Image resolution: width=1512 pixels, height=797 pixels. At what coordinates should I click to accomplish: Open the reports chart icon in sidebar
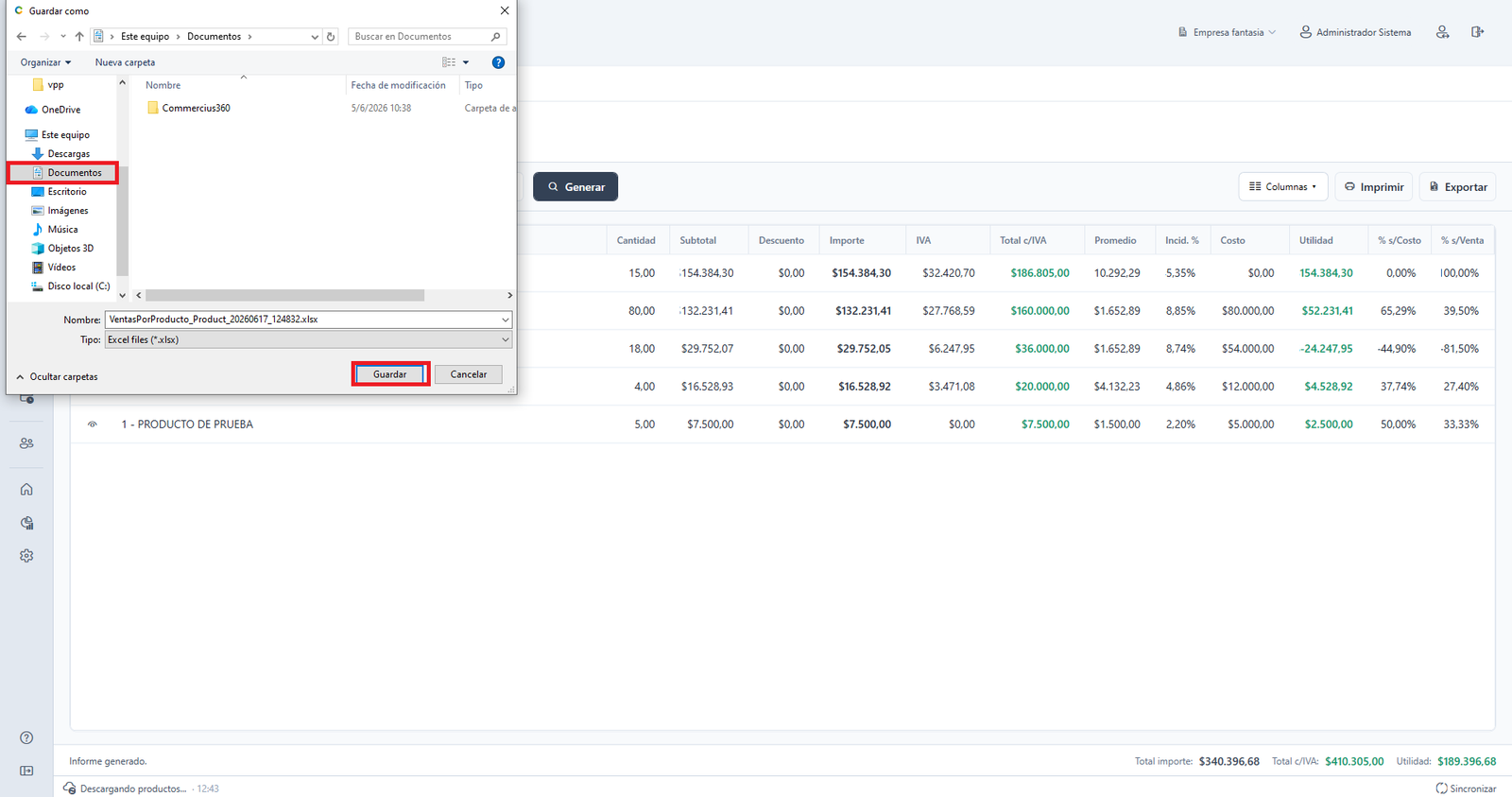click(26, 523)
